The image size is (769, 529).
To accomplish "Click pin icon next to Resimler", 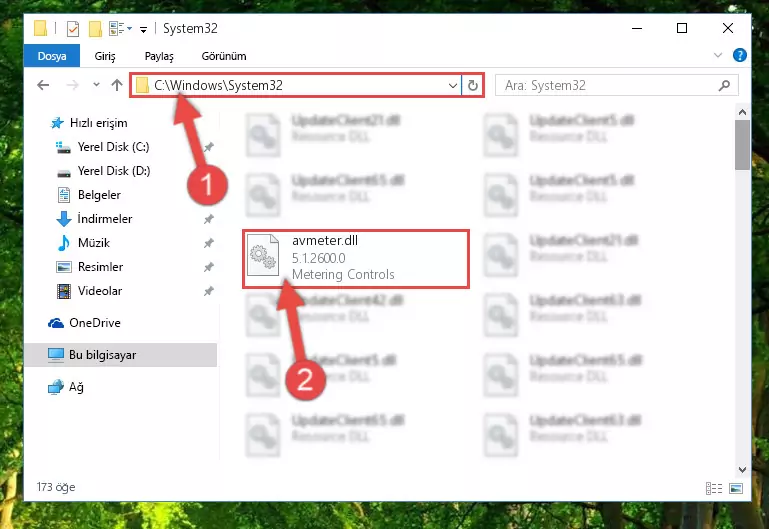I will click(x=208, y=267).
